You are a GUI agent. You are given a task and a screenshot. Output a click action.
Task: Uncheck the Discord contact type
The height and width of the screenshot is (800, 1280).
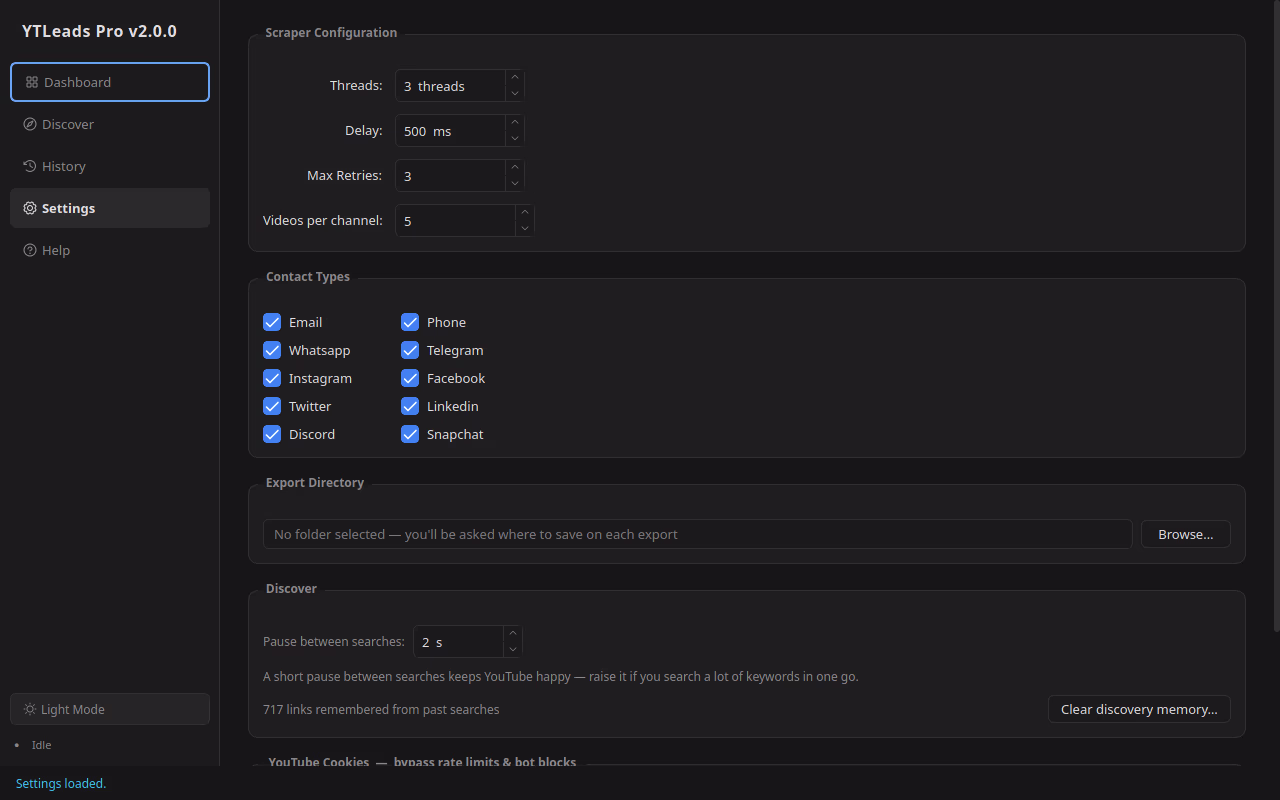point(272,434)
